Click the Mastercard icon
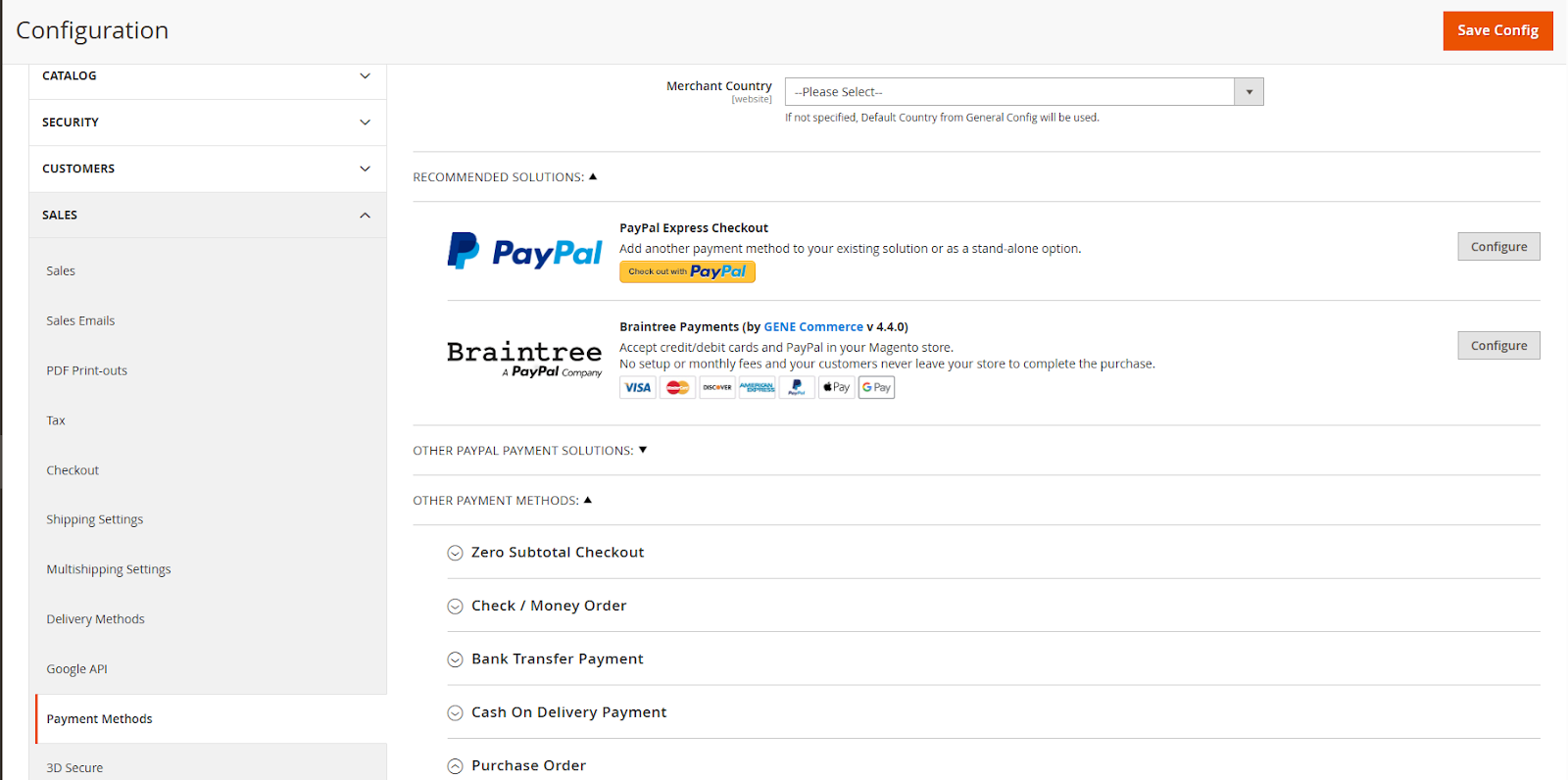This screenshot has height=780, width=1568. click(x=677, y=387)
